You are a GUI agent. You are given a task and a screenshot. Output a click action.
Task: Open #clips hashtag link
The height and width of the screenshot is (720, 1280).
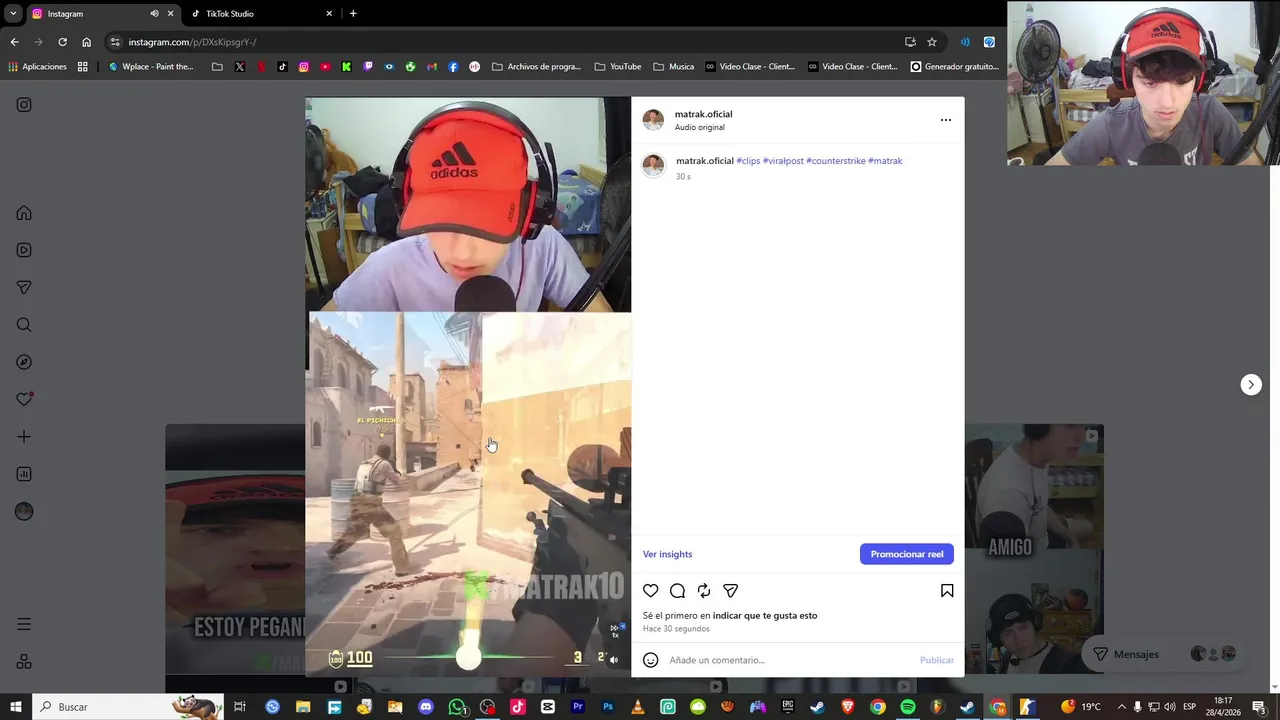(x=748, y=161)
